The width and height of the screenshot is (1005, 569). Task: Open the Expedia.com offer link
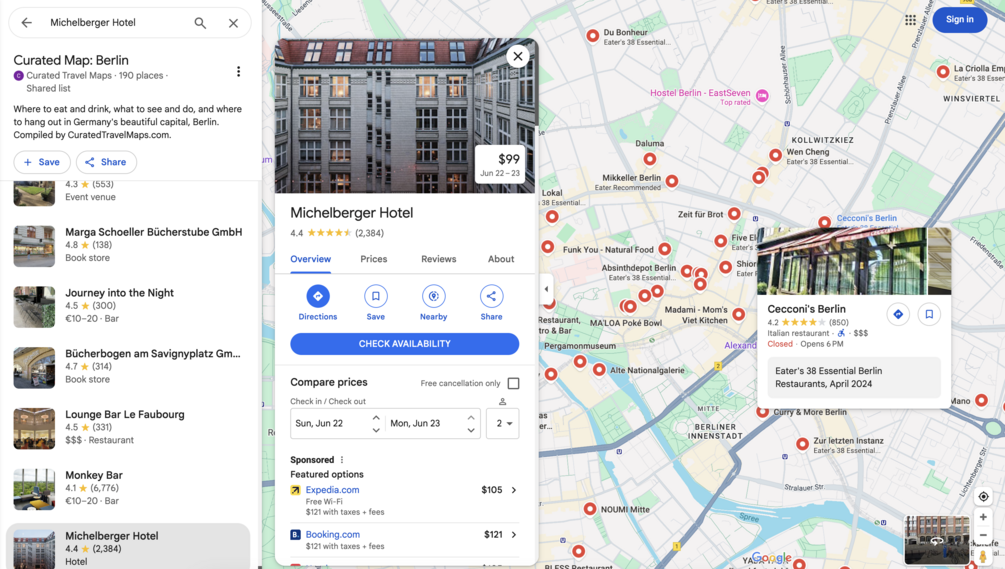pyautogui.click(x=332, y=490)
